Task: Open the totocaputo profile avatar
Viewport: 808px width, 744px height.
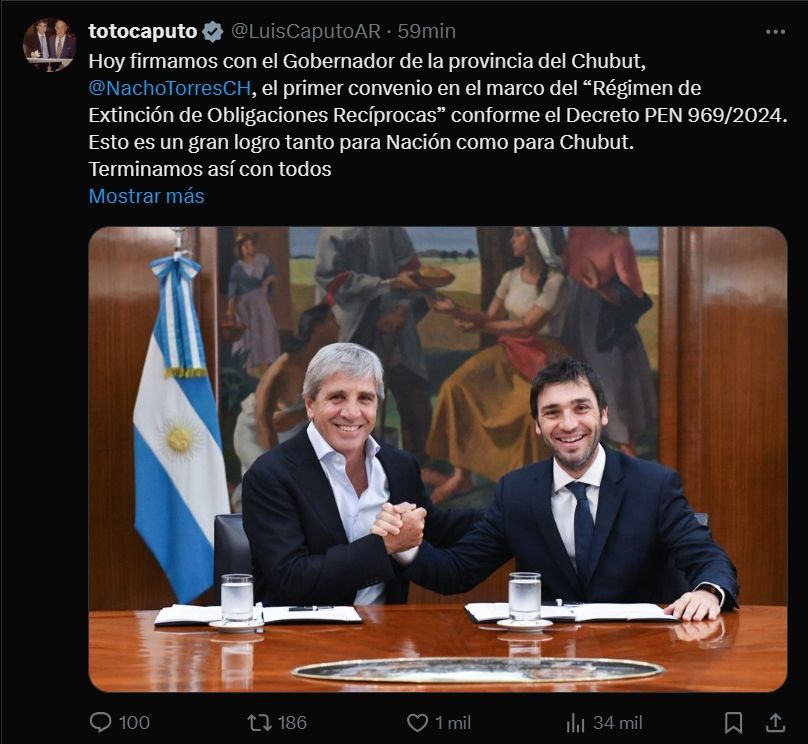Action: tap(49, 45)
